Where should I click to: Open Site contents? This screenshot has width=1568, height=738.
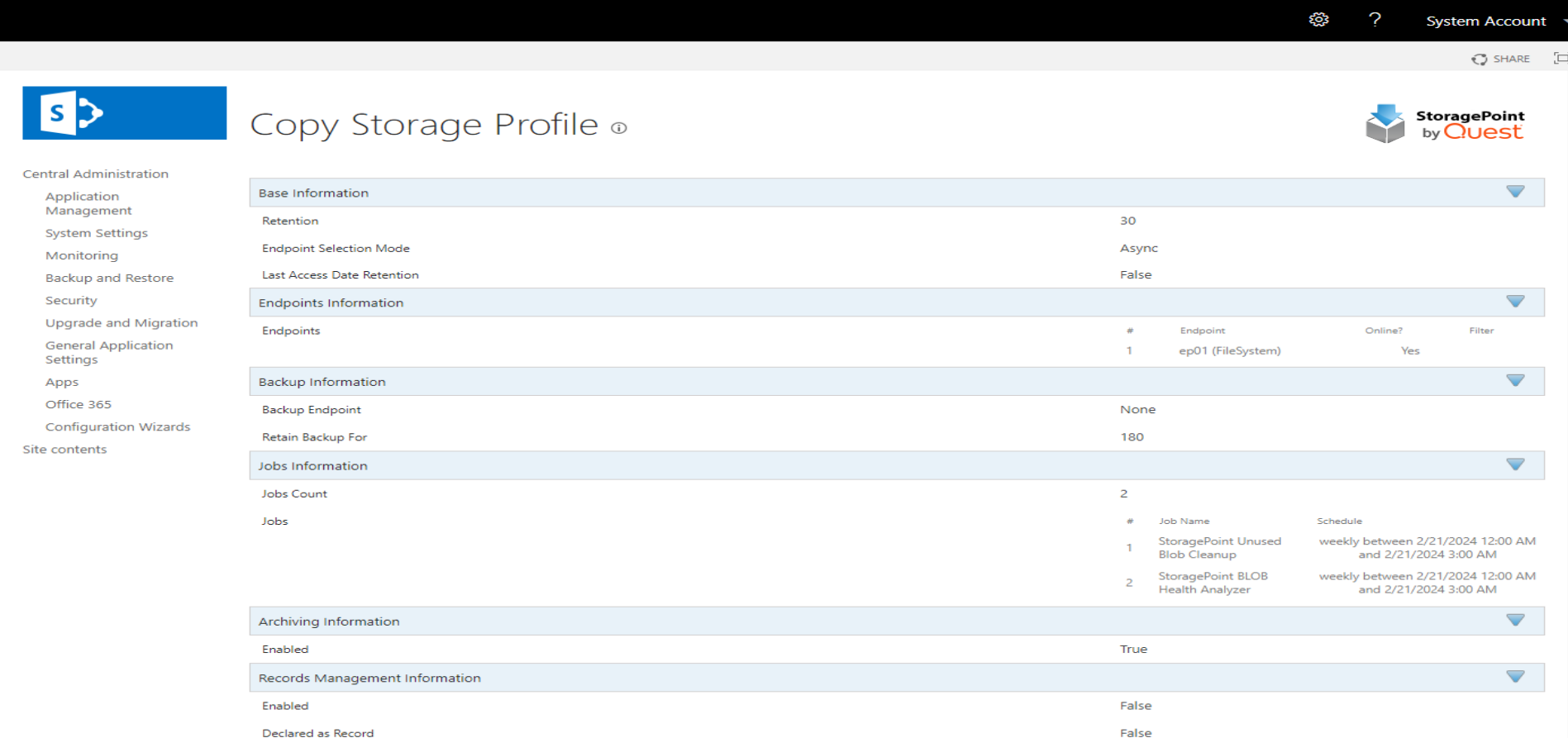64,449
